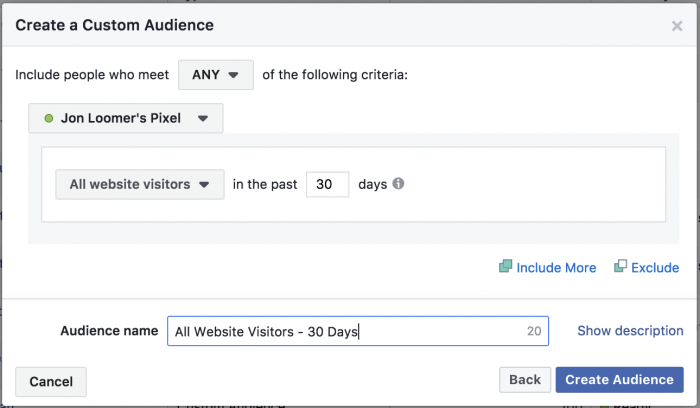Click the Create a Custom Audience title

(114, 24)
